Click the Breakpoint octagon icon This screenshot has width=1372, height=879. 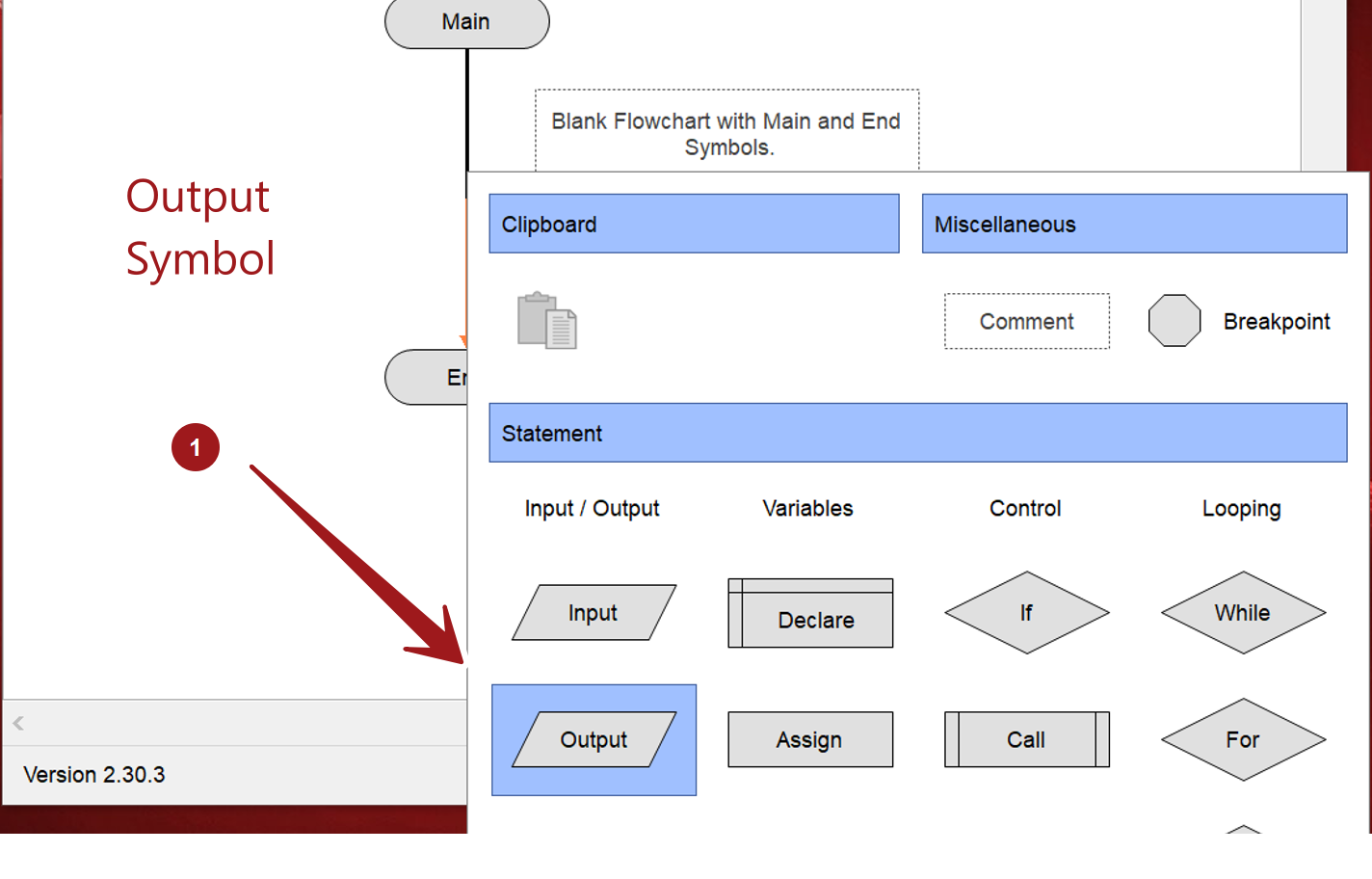(1174, 321)
